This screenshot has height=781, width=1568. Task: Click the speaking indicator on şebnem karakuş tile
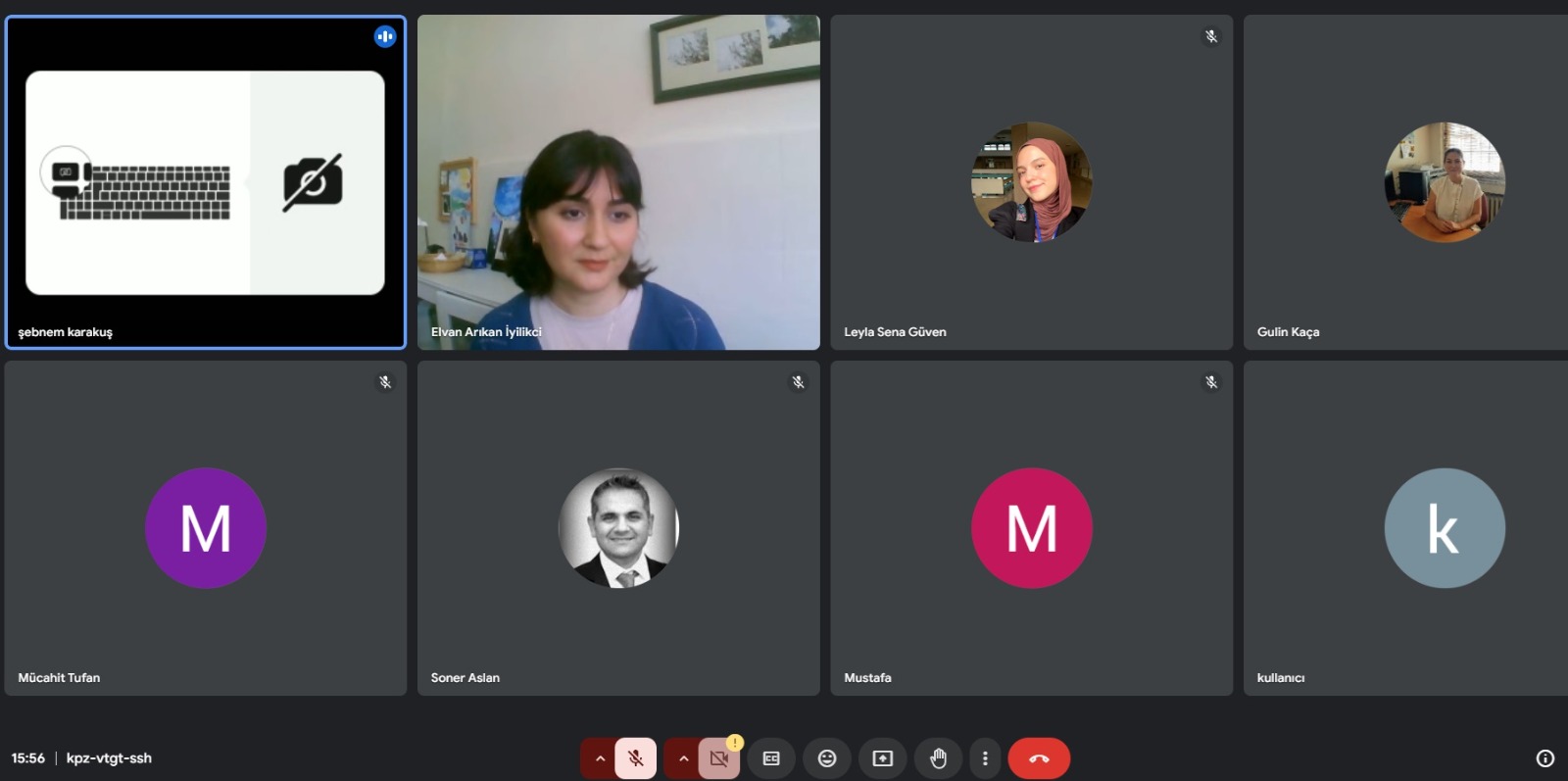[385, 36]
